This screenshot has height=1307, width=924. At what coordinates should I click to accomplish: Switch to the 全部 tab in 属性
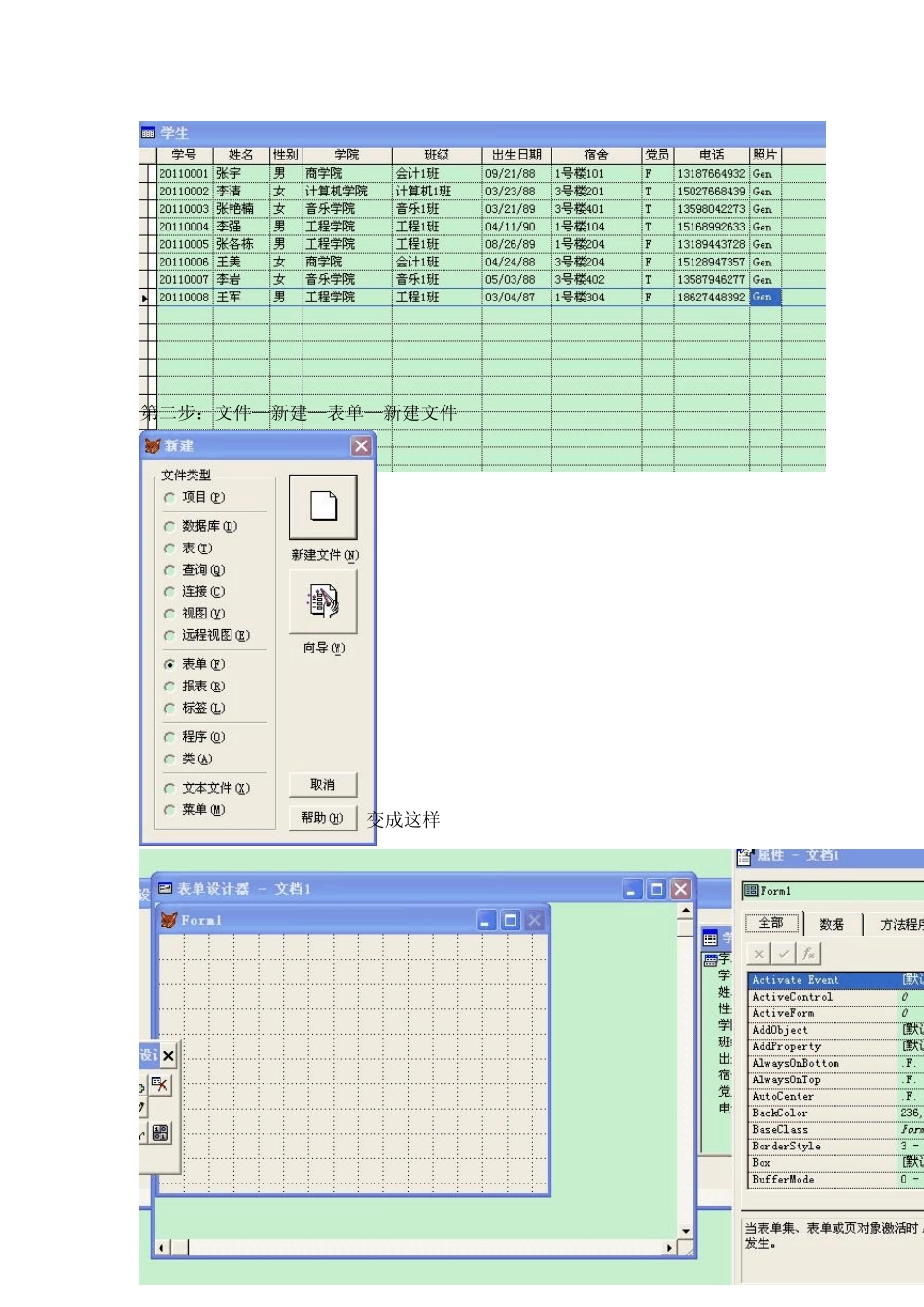[x=772, y=923]
